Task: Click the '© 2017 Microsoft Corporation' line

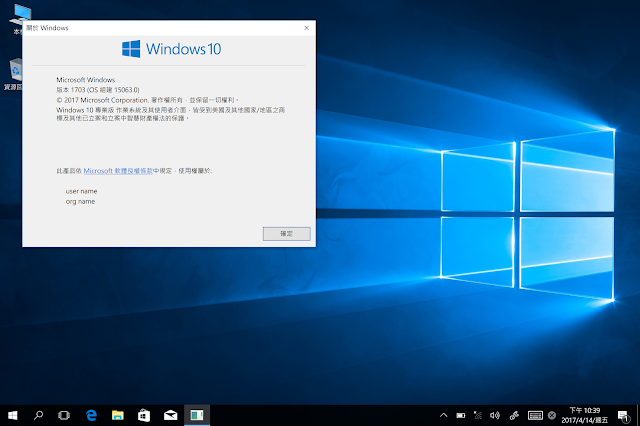Action: pos(147,100)
